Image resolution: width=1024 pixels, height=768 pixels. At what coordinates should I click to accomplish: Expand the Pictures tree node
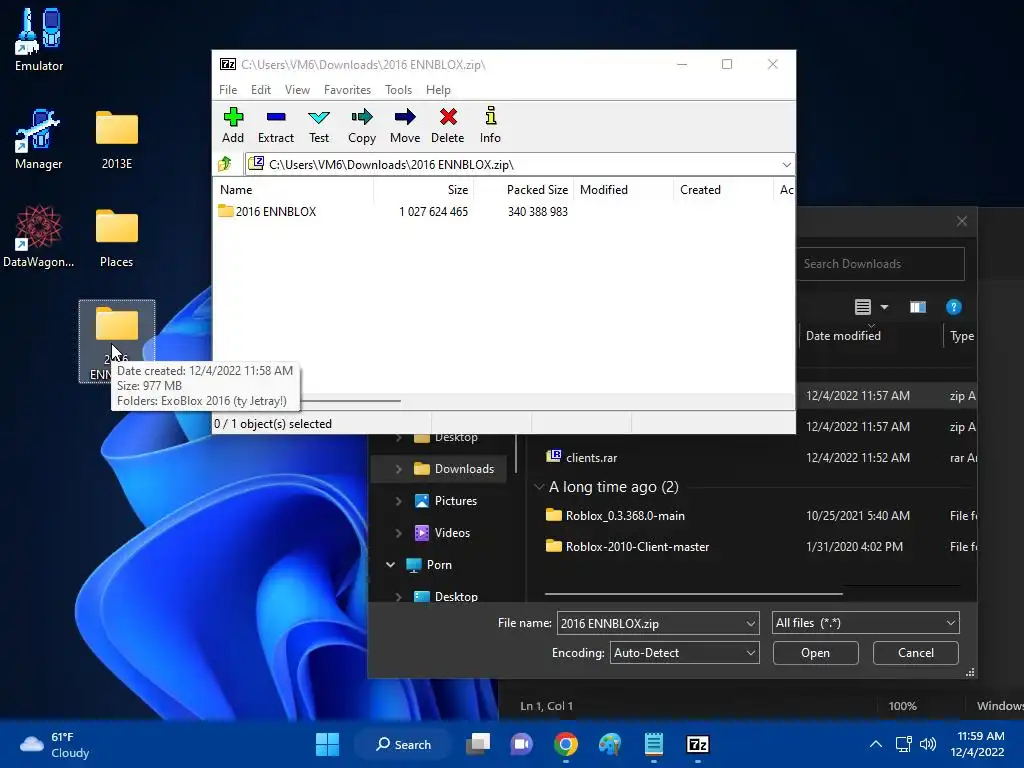pyautogui.click(x=398, y=501)
